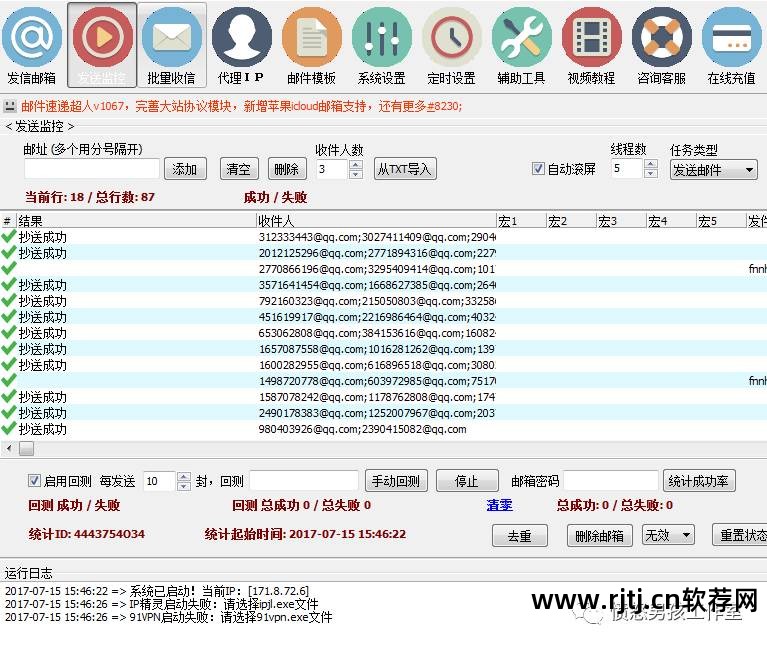Toggle 启用回测 checkbox
767x646 pixels.
(34, 480)
